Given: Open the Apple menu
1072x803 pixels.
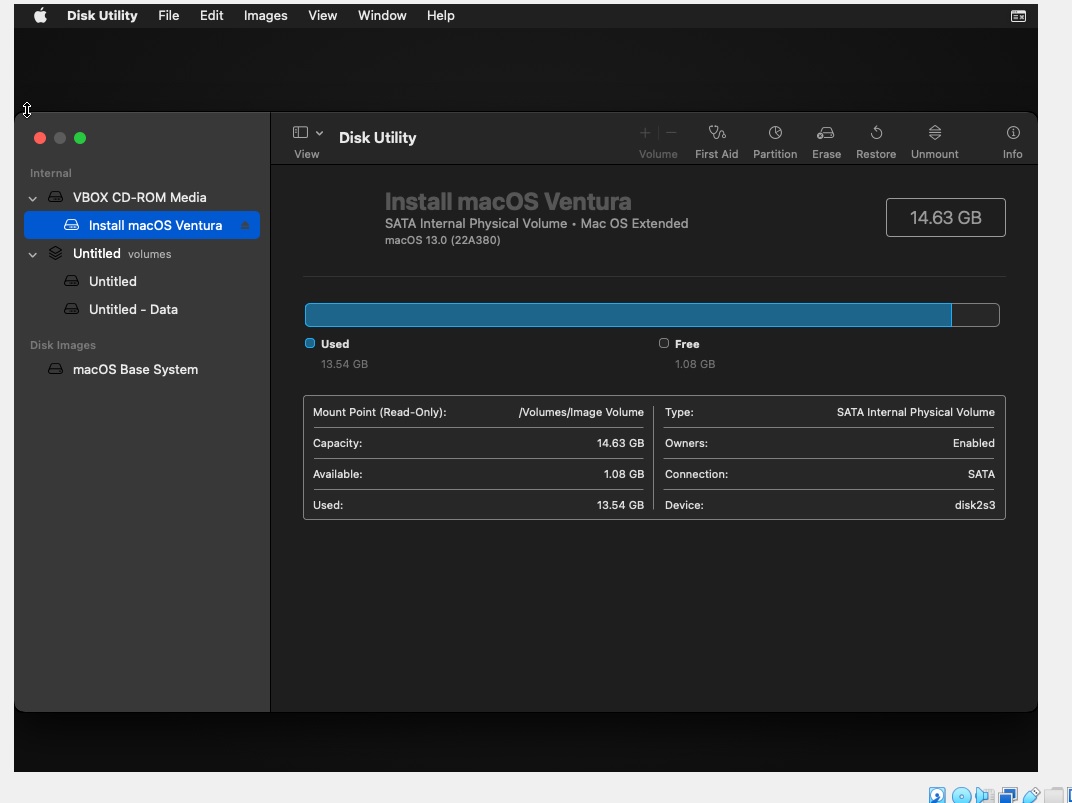Looking at the screenshot, I should click(40, 16).
